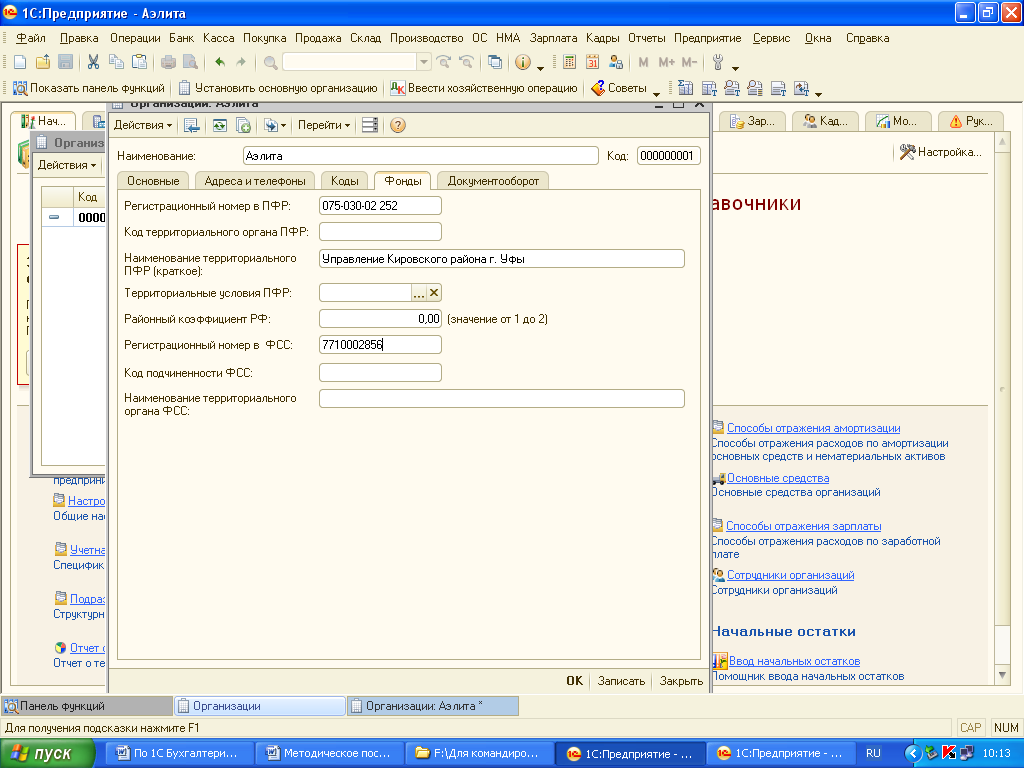Click the M+ memory button

coord(666,62)
